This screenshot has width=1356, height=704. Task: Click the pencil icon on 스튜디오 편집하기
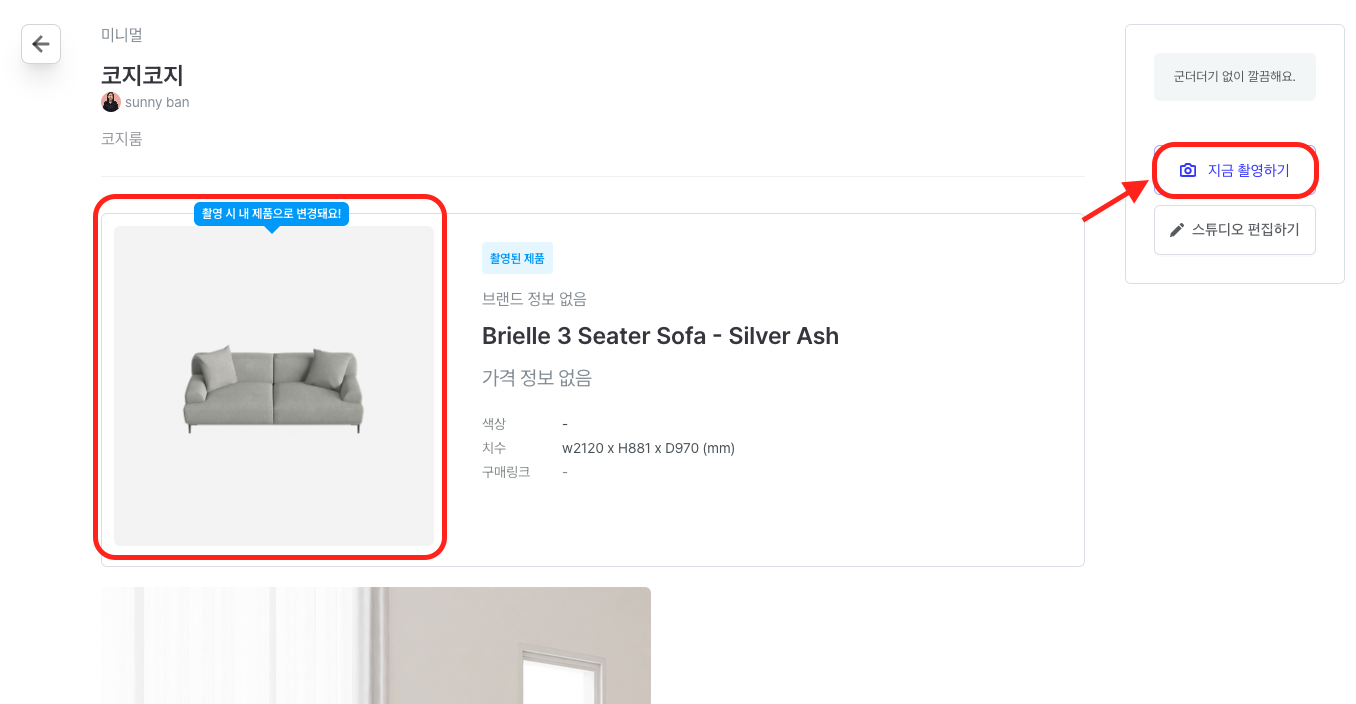pos(1177,230)
